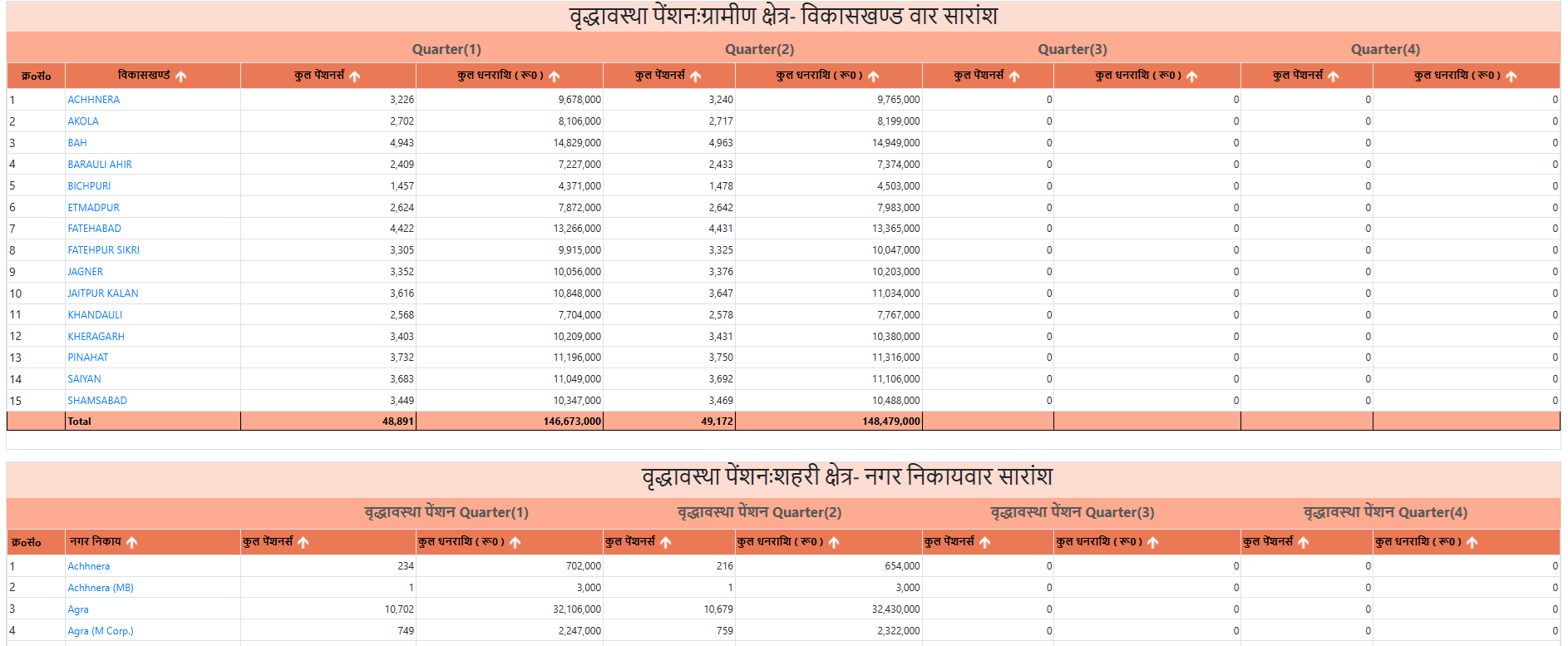Open the BICHPURI block link
Viewport: 1568px width, 646px height.
coord(89,186)
